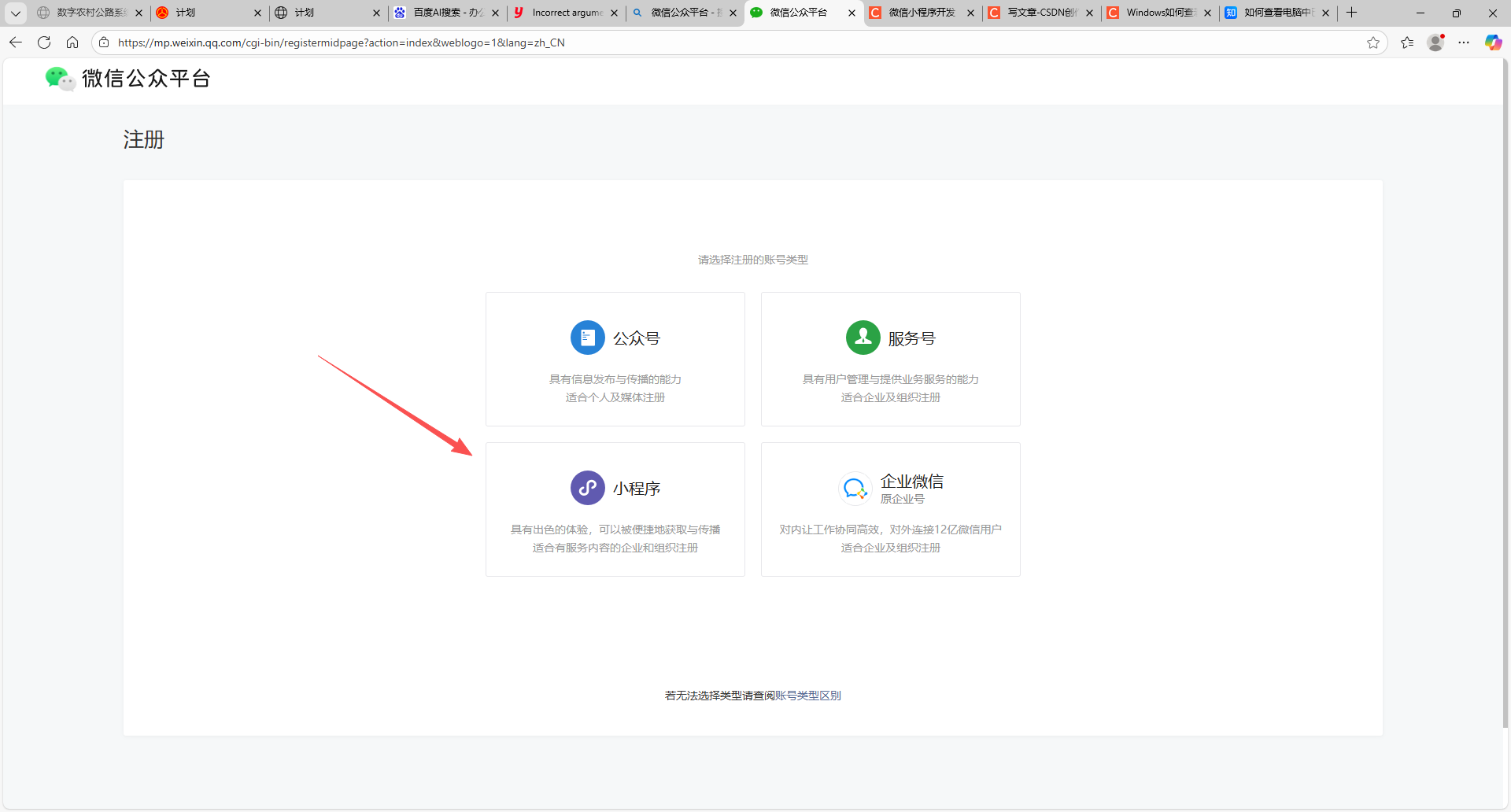This screenshot has height=812, width=1511.
Task: Close the active 微信公众平台 tab
Action: [x=852, y=13]
